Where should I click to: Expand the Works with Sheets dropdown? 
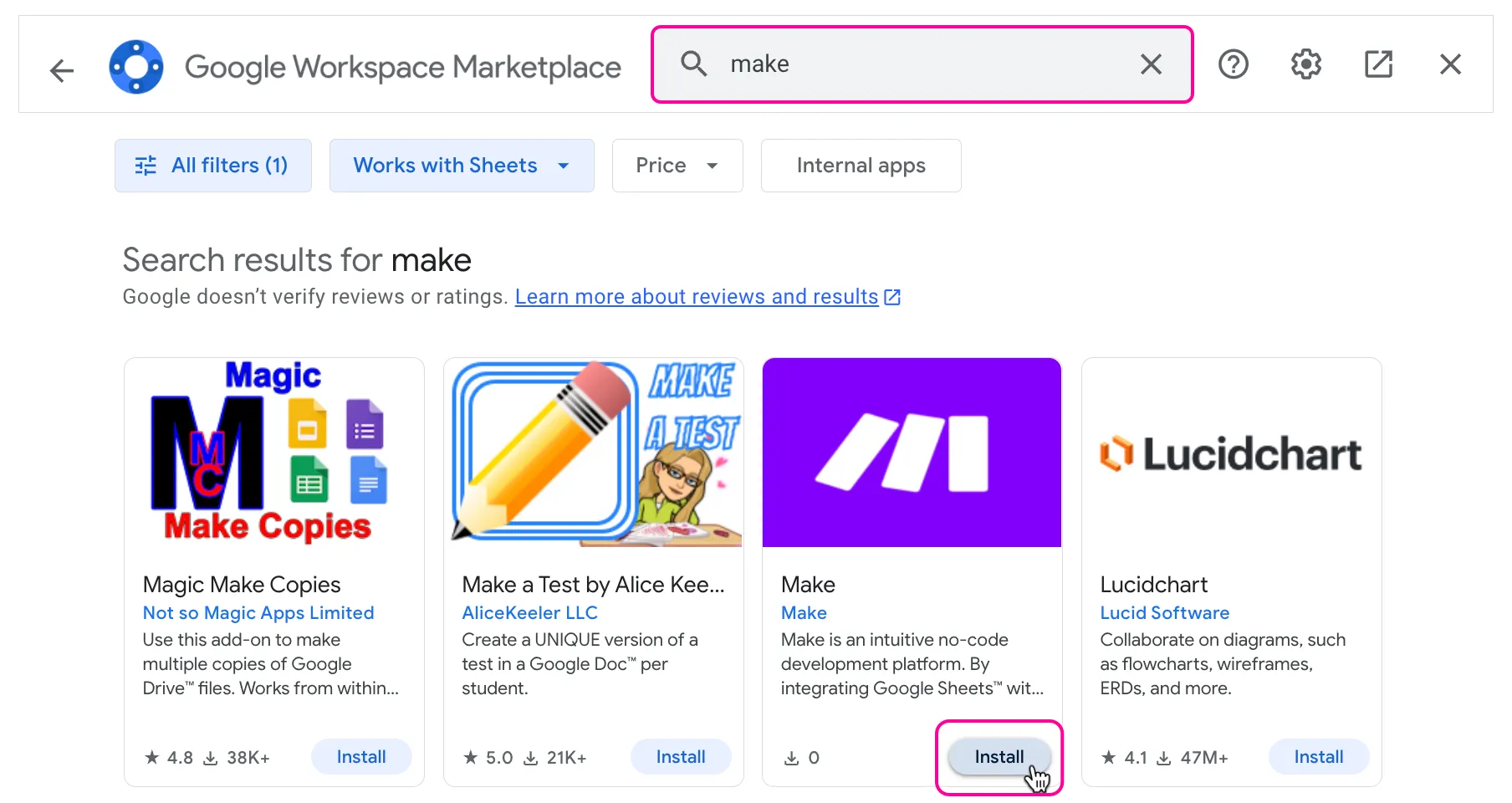pyautogui.click(x=462, y=166)
